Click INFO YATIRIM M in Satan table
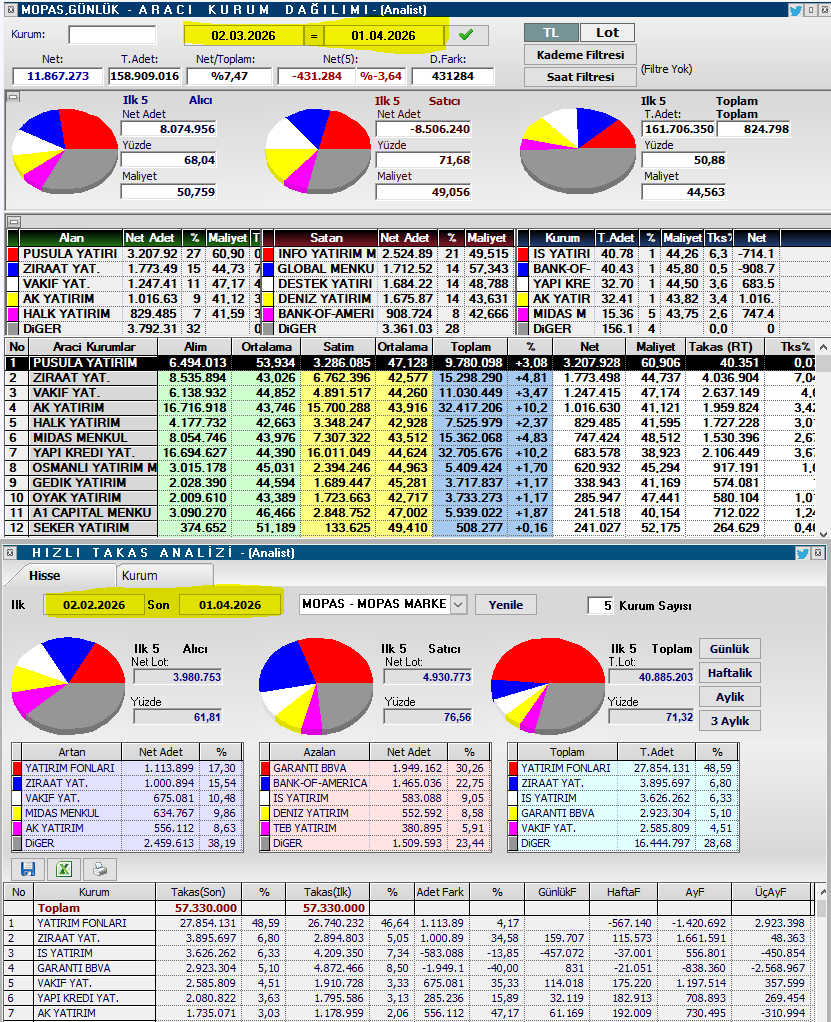This screenshot has height=1022, width=831. [x=327, y=254]
